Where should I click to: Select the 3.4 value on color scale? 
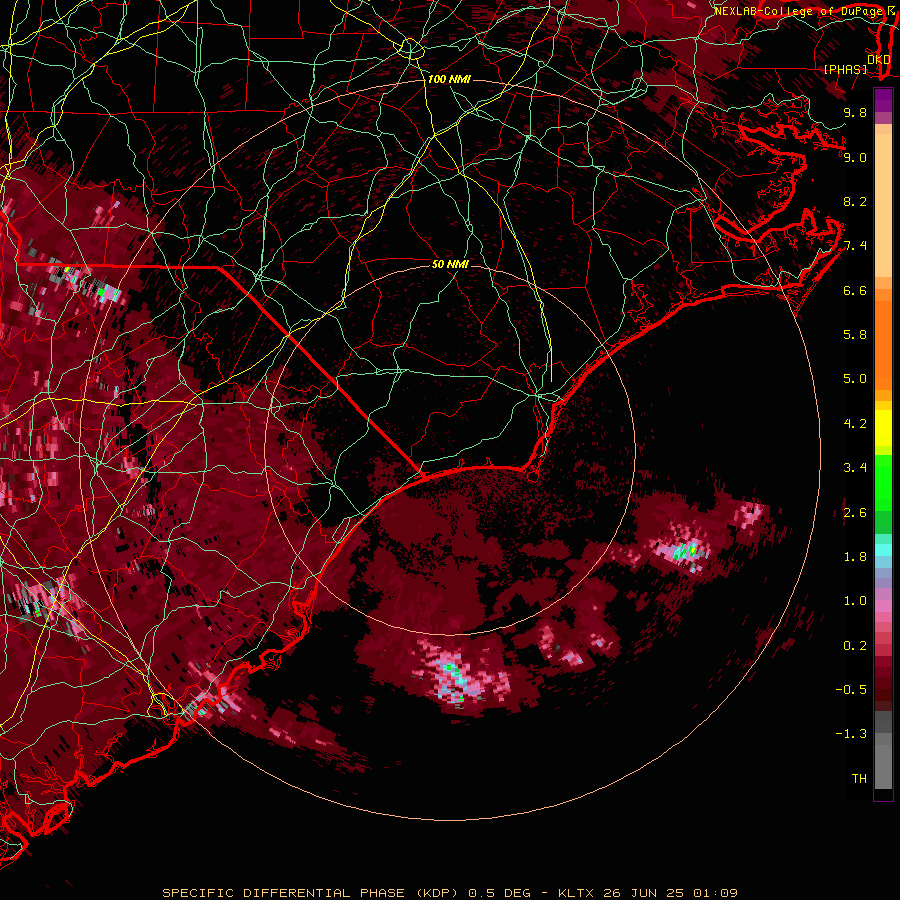coord(855,468)
